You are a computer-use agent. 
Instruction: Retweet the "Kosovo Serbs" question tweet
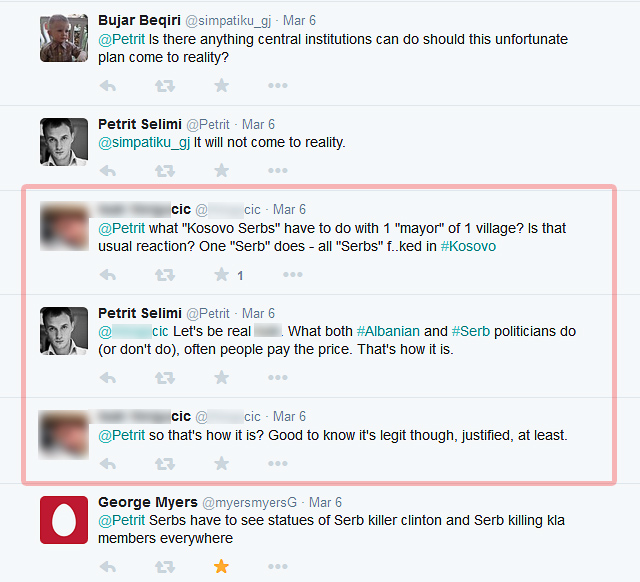(165, 274)
